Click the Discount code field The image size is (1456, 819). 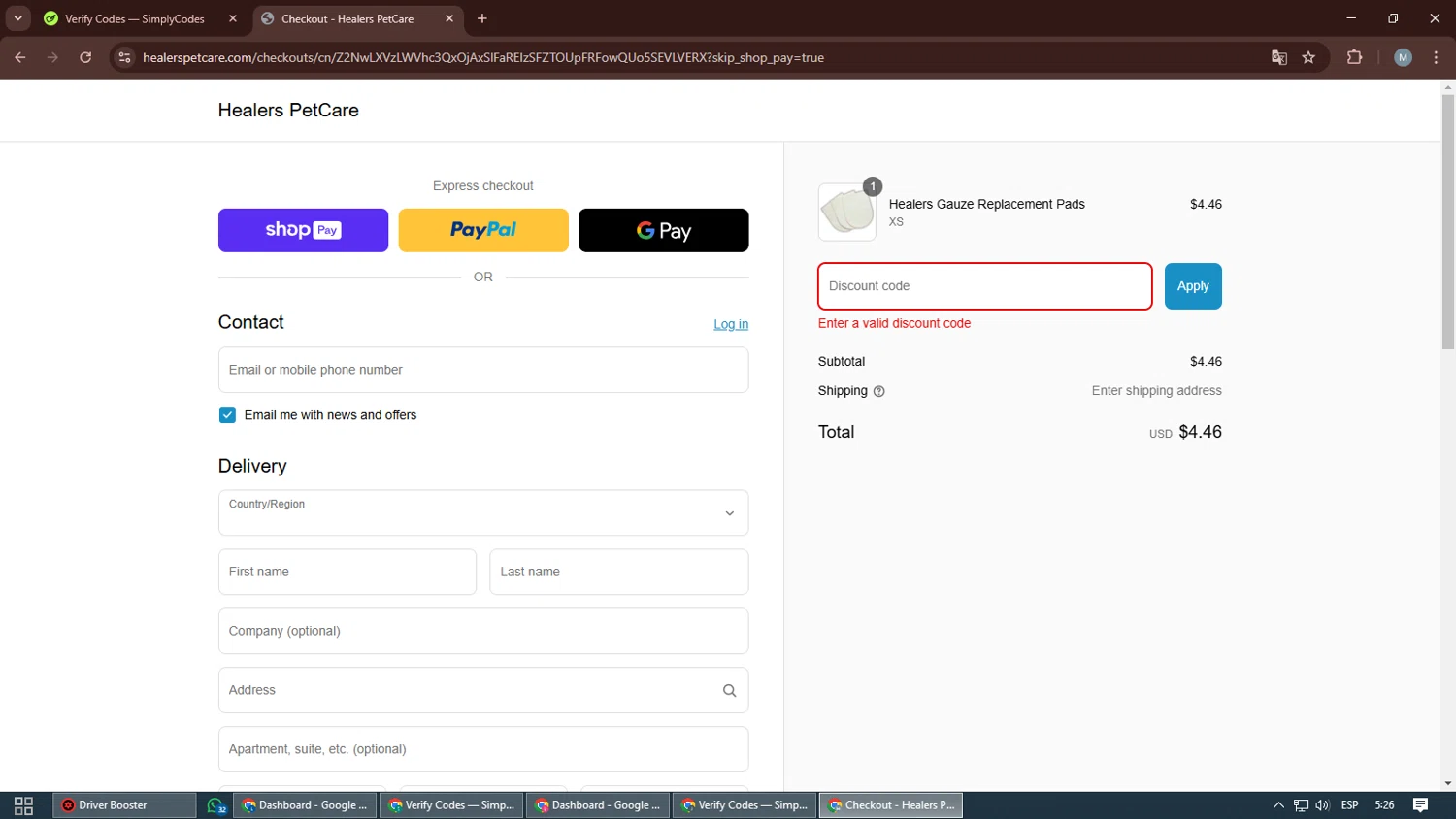point(985,286)
